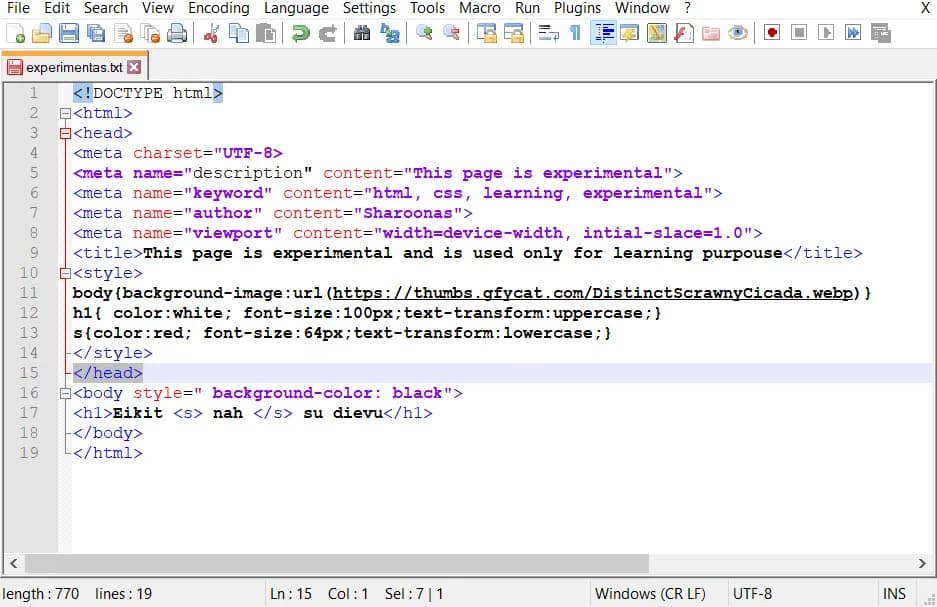Viewport: 937px width, 607px height.
Task: Collapse the body element fold marker
Action: tap(65, 392)
